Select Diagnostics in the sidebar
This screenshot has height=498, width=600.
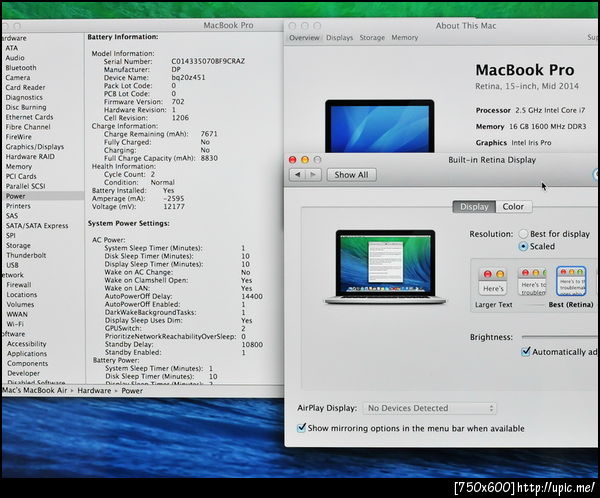(x=24, y=98)
